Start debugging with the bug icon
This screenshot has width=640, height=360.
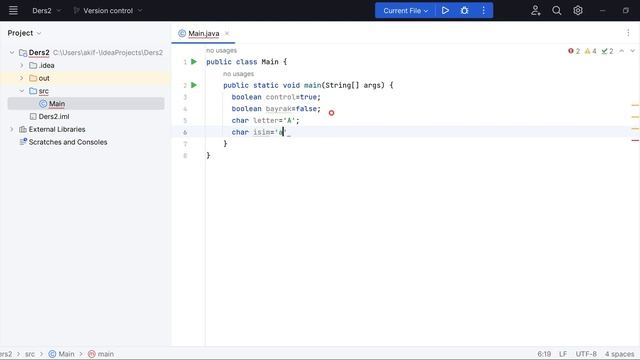[x=464, y=11]
